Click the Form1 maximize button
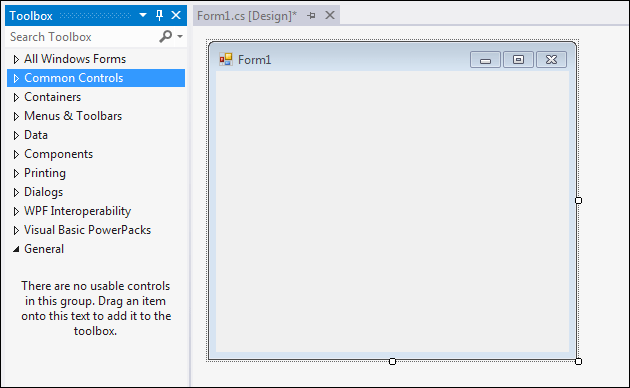 coord(518,60)
